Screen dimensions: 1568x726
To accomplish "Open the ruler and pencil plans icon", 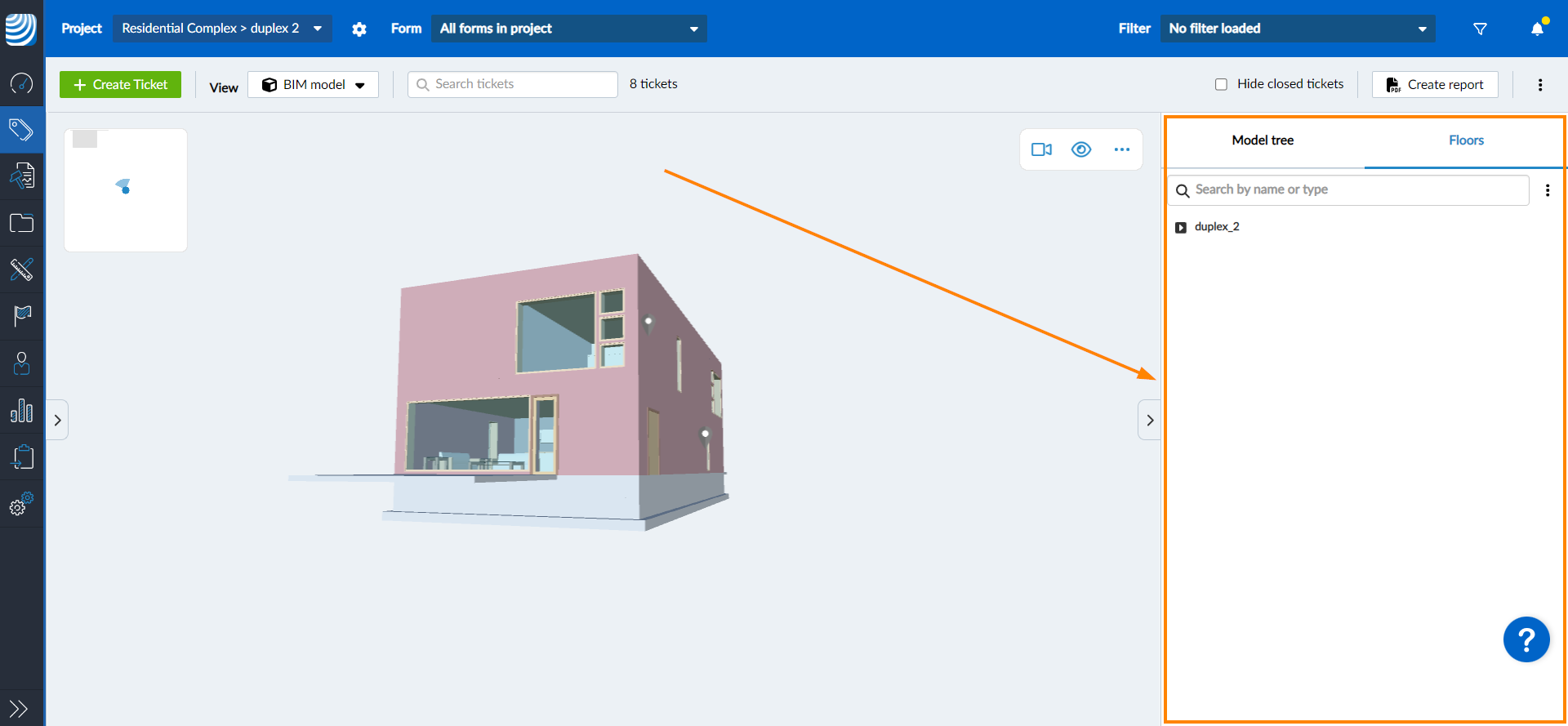I will tap(22, 269).
